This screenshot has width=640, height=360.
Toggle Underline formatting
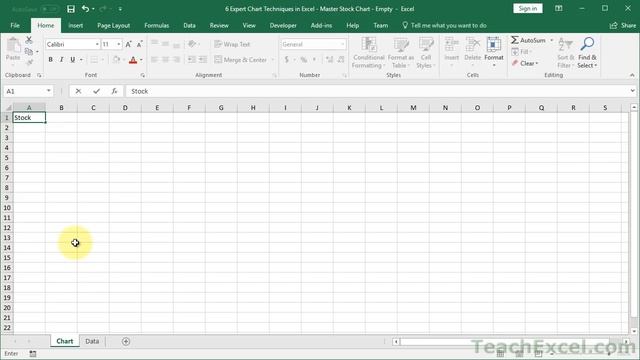pyautogui.click(x=73, y=60)
